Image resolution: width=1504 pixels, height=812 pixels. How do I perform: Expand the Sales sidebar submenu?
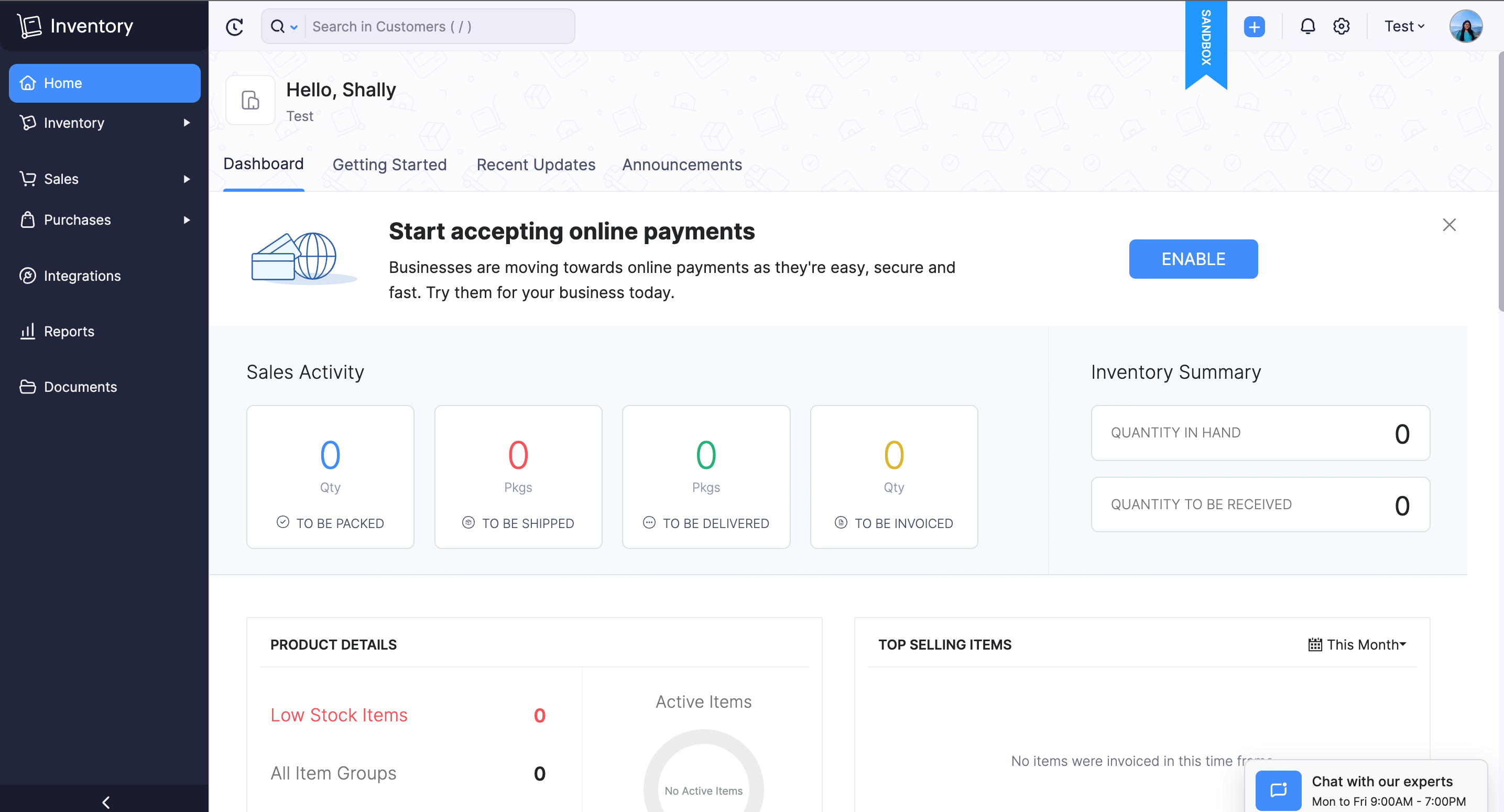(x=187, y=179)
